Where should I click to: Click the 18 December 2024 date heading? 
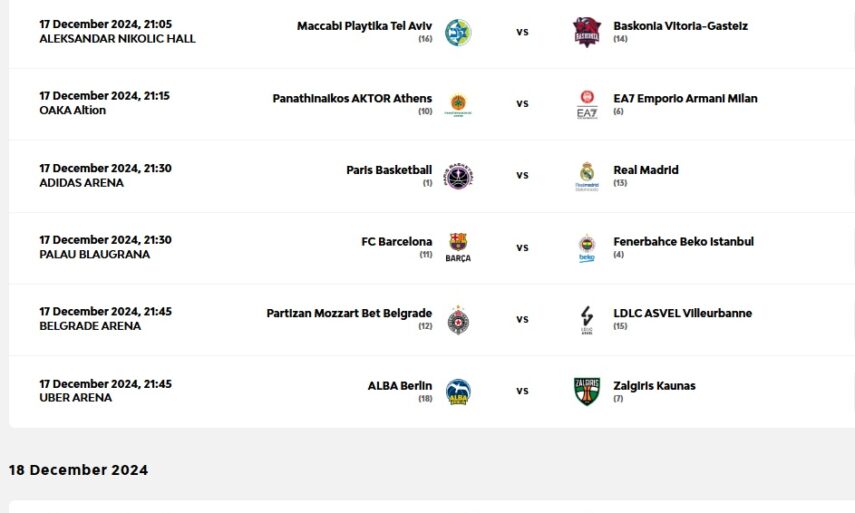pos(78,470)
